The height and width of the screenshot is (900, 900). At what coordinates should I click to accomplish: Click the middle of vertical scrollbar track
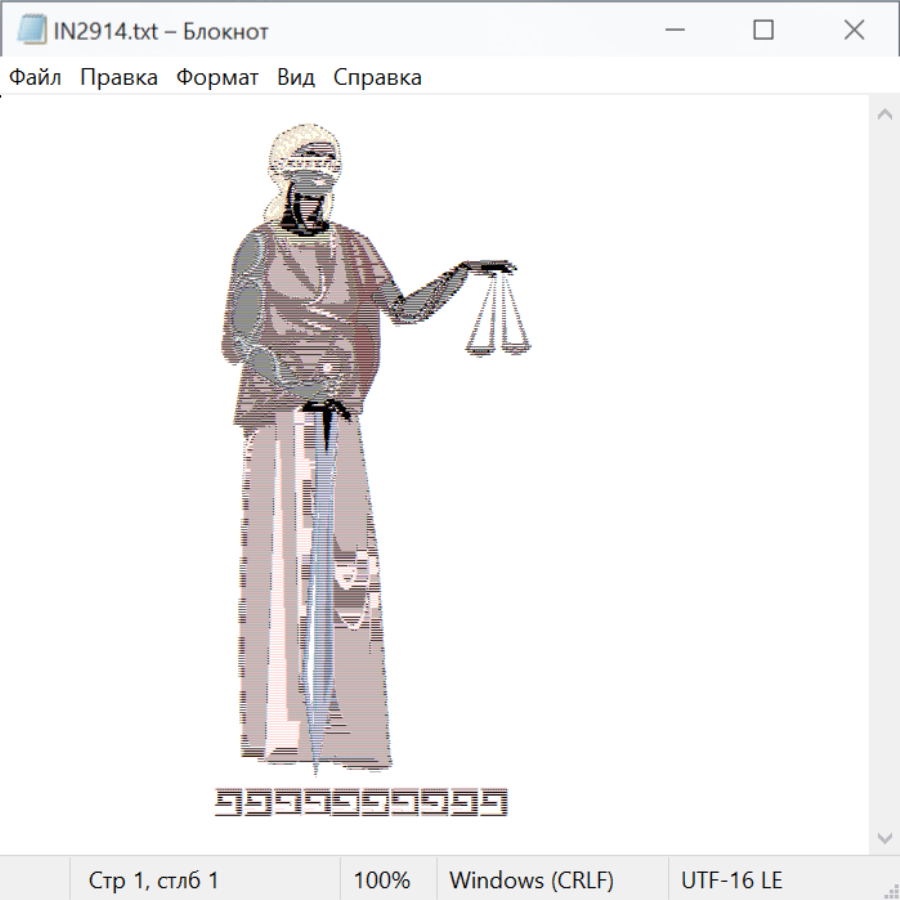pyautogui.click(x=884, y=475)
